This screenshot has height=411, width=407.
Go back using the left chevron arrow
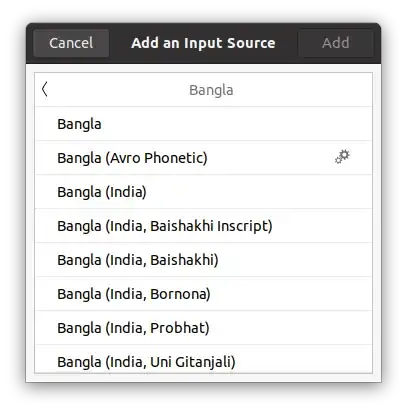click(45, 90)
